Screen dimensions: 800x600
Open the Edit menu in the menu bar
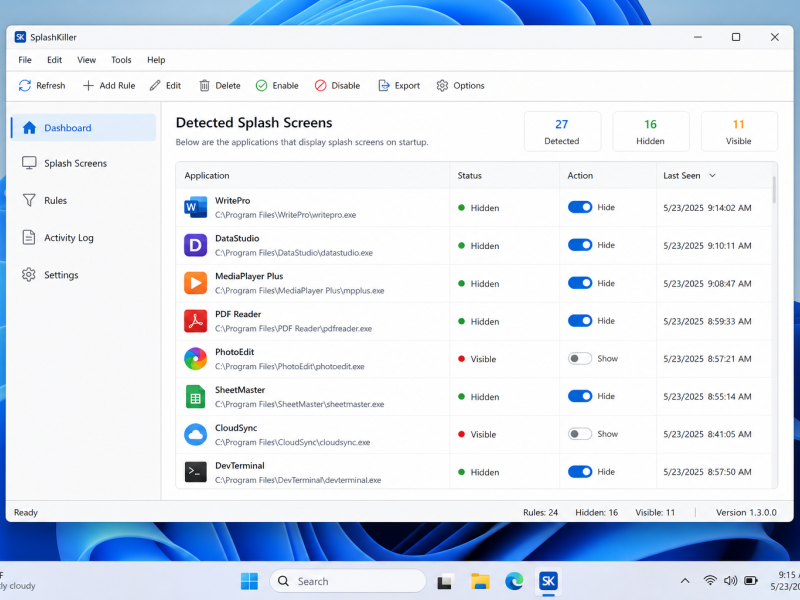(55, 60)
